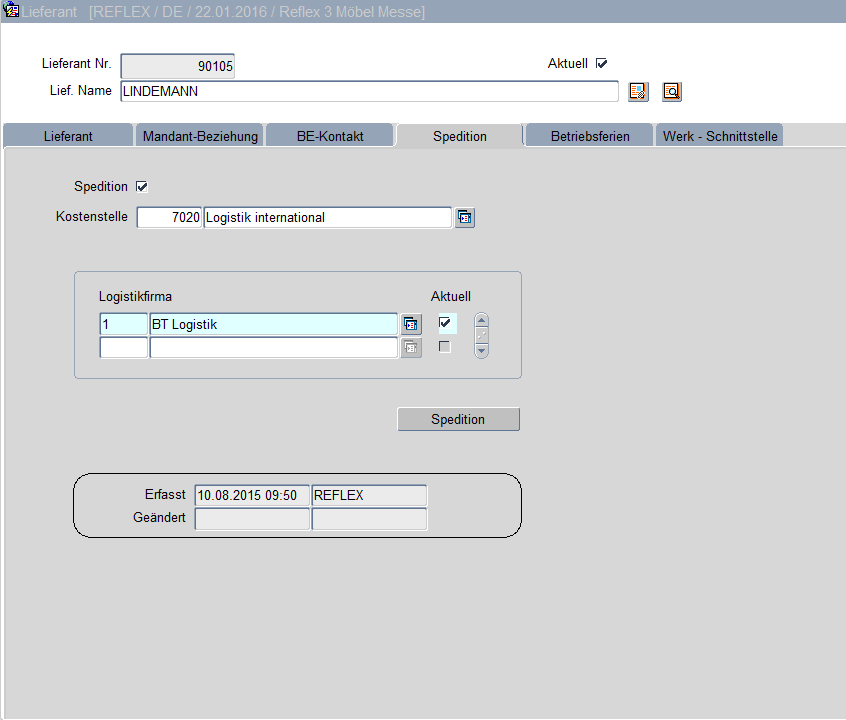Toggle the Aktuell checkbox beside Lieferant Nr.
Viewport: 846px width, 720px height.
pyautogui.click(x=601, y=63)
